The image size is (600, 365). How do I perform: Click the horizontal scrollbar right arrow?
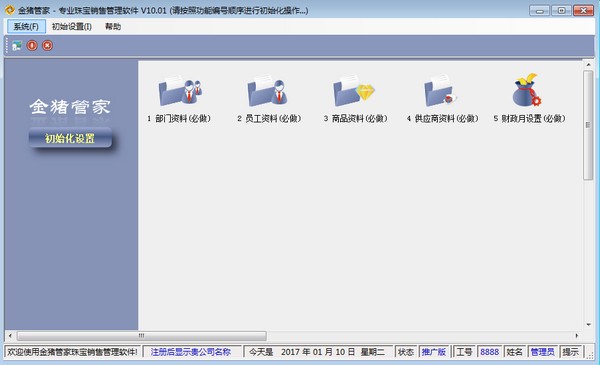point(577,336)
